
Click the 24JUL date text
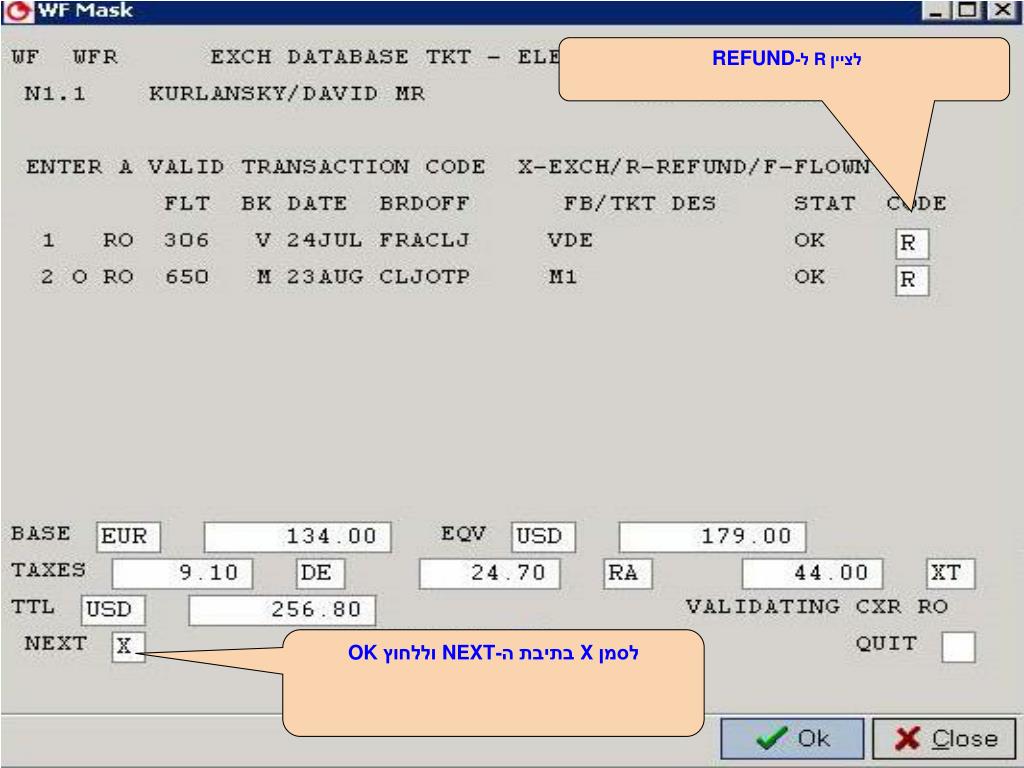[325, 240]
